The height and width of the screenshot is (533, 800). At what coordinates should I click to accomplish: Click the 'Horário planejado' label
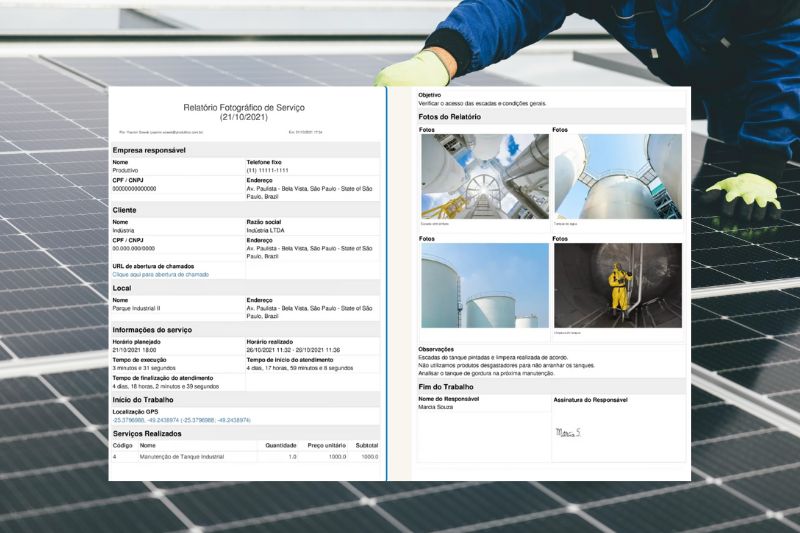[x=136, y=342]
